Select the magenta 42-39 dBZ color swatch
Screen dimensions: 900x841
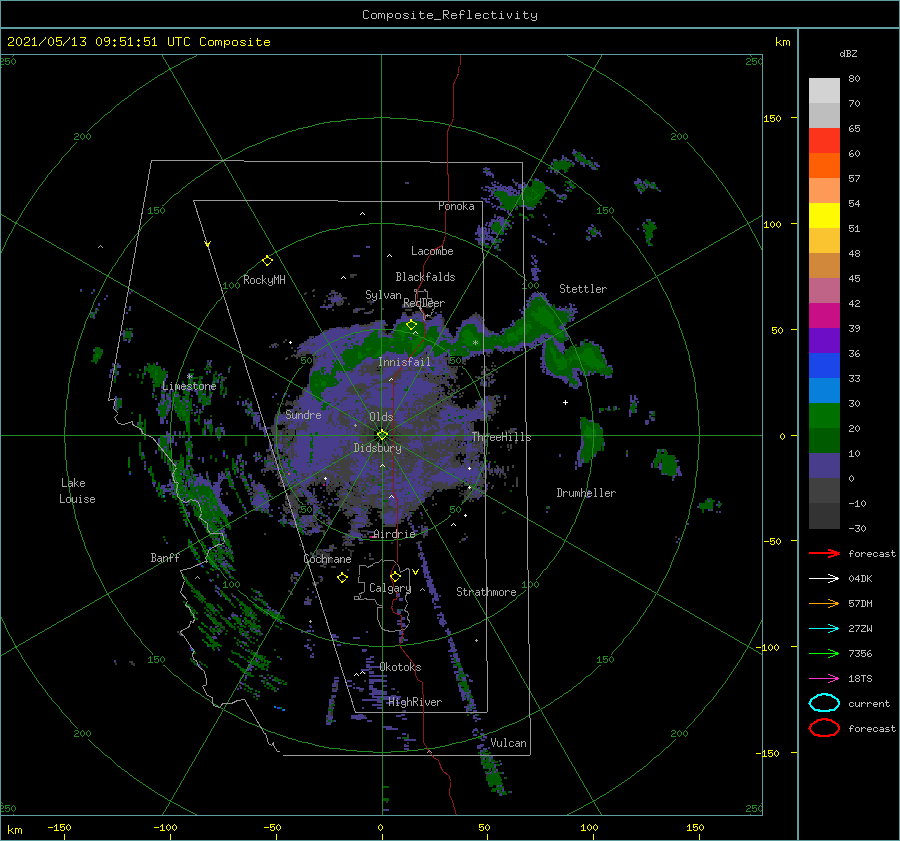824,316
